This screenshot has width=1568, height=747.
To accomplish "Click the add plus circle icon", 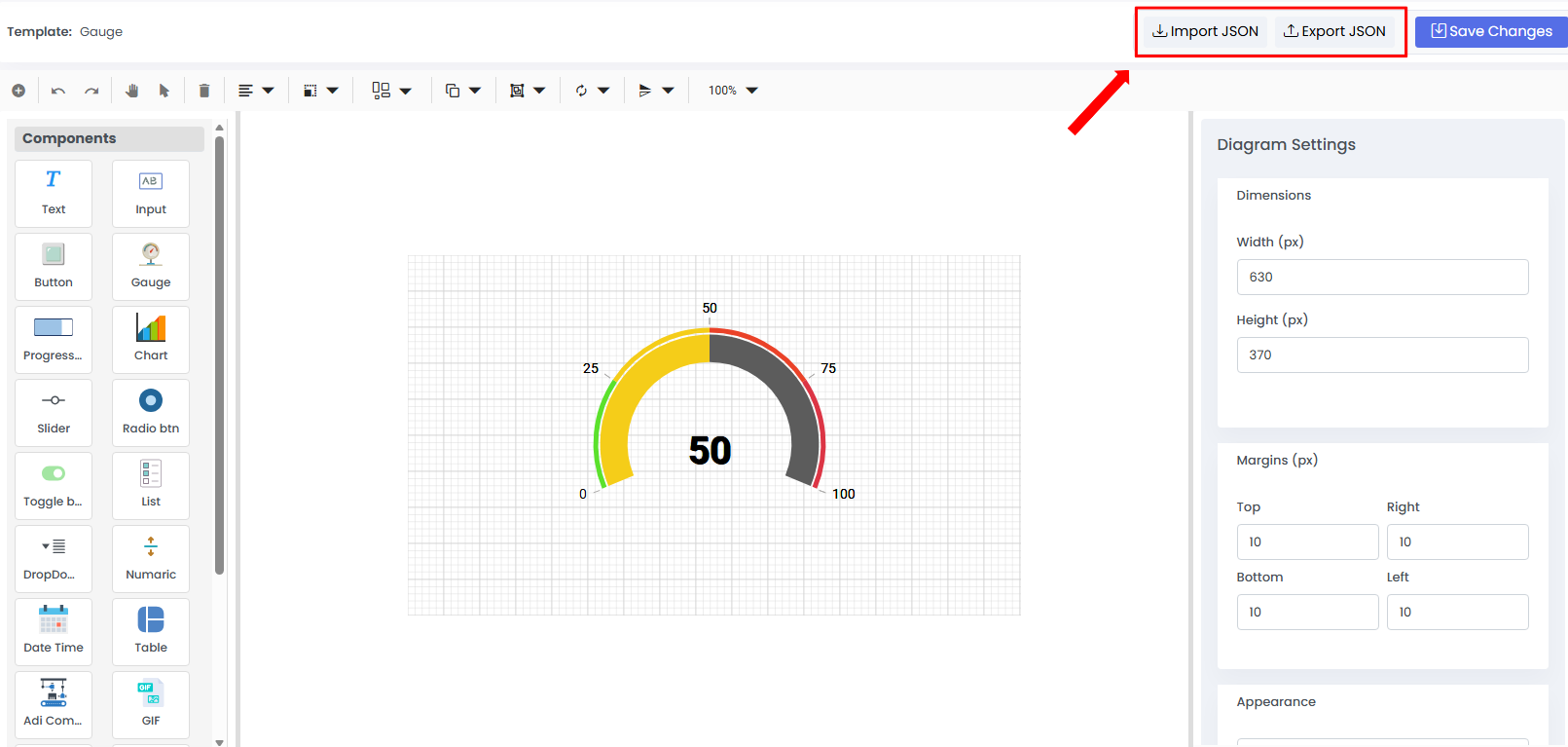I will [18, 91].
